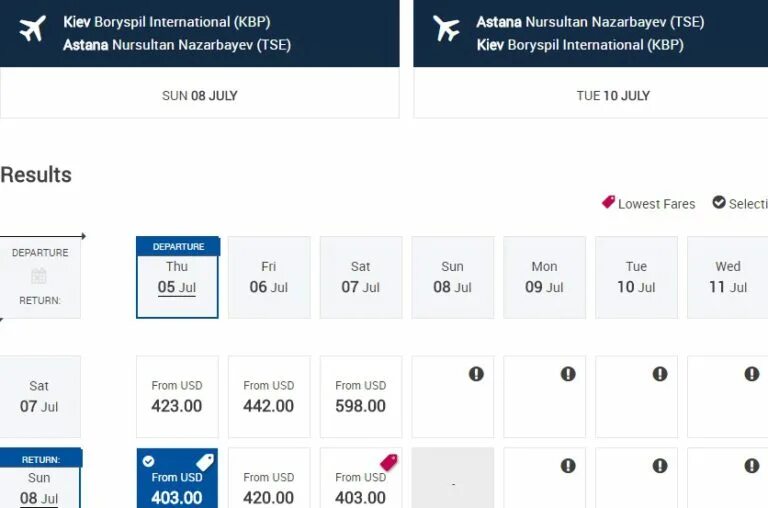This screenshot has height=508, width=768.
Task: Click the pink lowest-fare tag on 403.00
Action: click(388, 462)
